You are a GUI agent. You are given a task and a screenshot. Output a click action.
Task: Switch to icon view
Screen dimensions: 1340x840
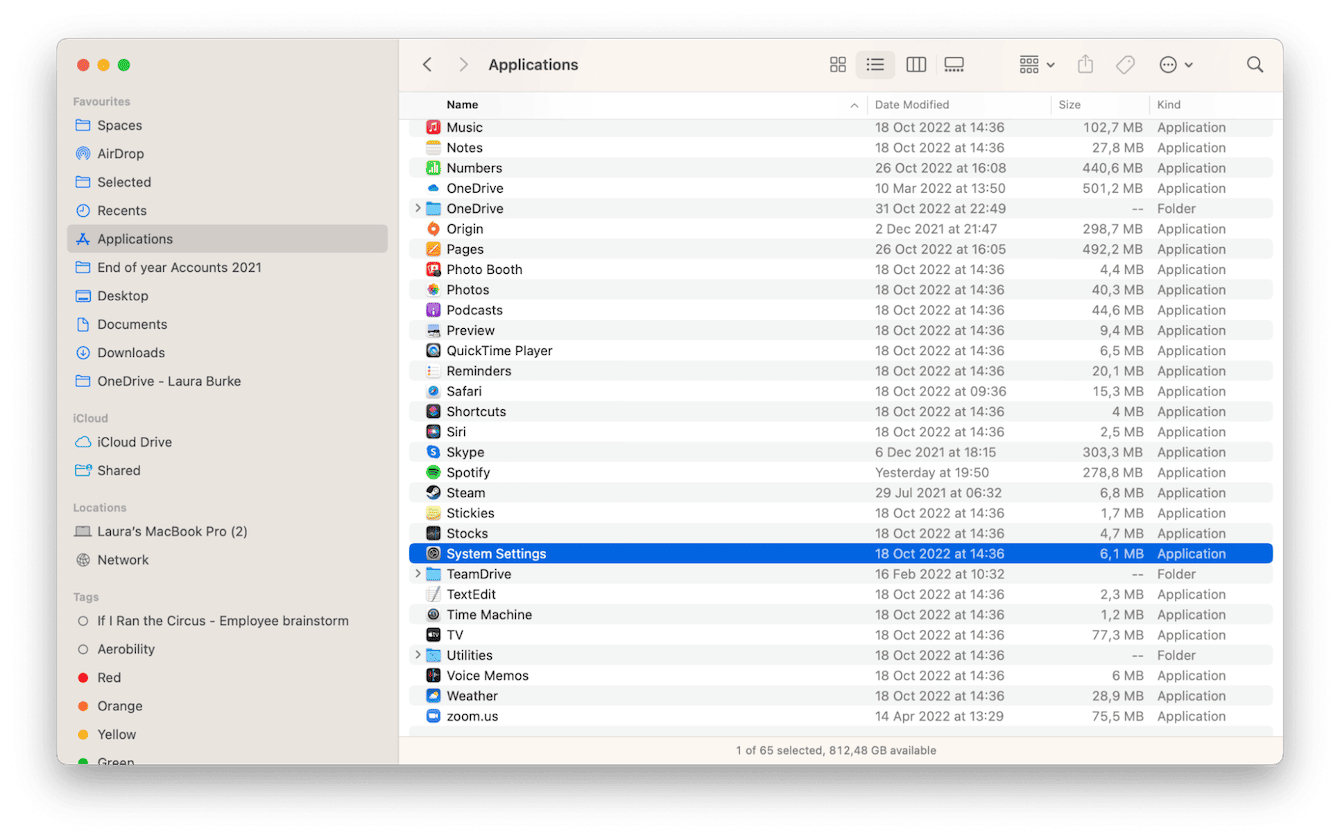click(837, 64)
